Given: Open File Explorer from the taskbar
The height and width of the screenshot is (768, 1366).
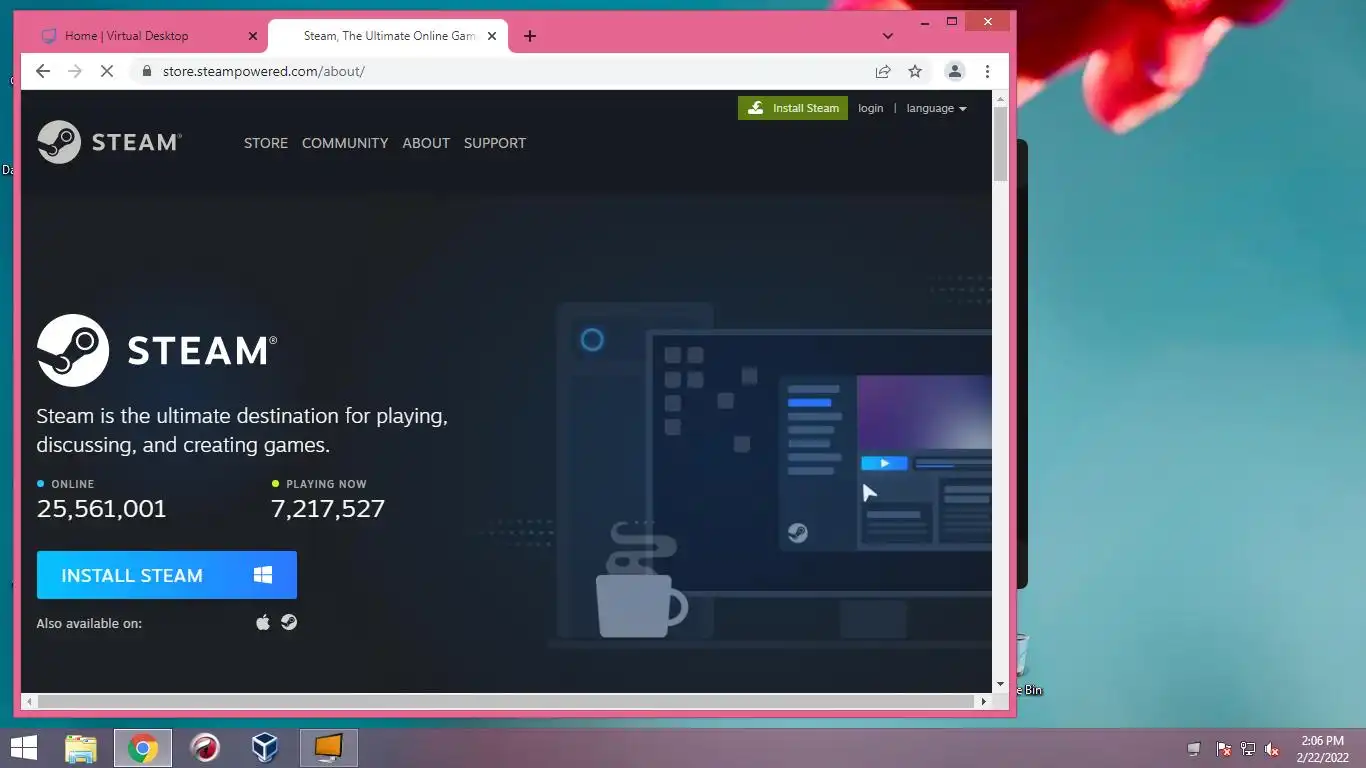Looking at the screenshot, I should pos(81,748).
